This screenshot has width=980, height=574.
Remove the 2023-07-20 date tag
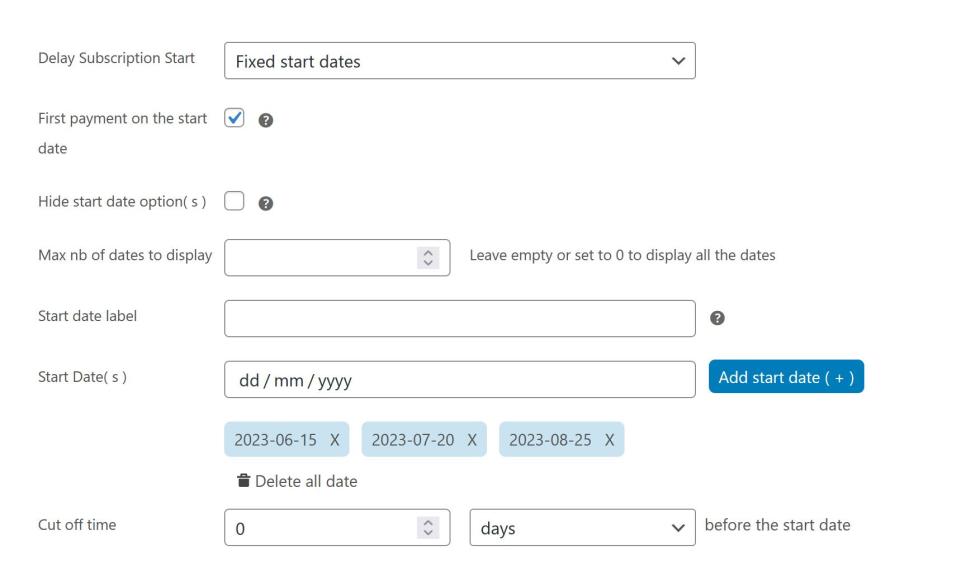472,440
